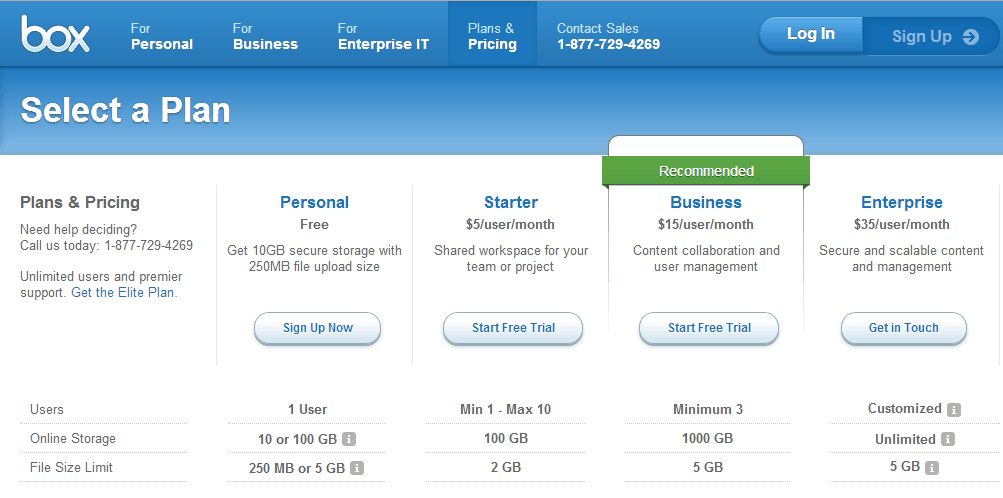Open info icon next to 10 or 100 GB
The width and height of the screenshot is (1003, 498).
(x=349, y=439)
